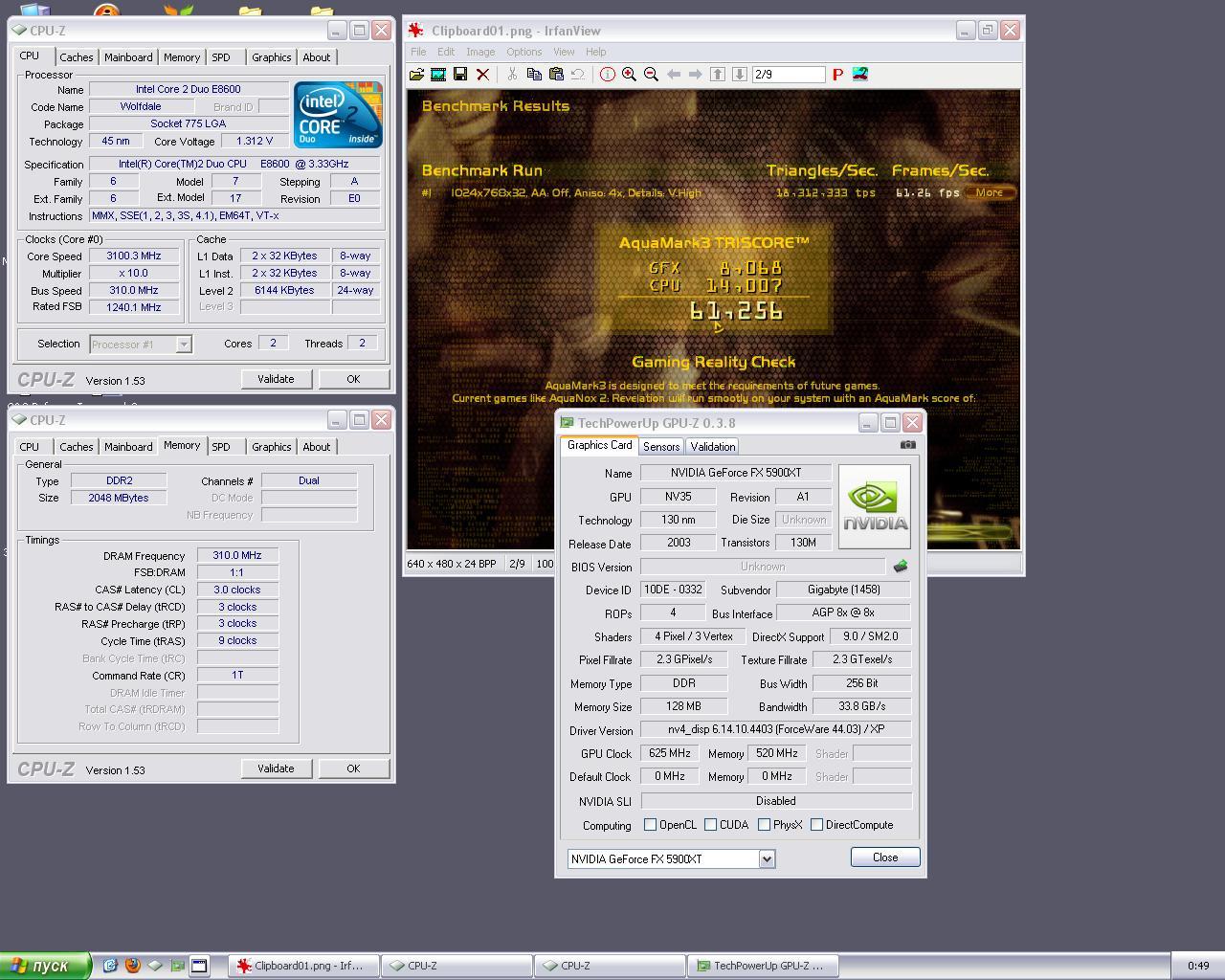
Task: Click the Paste clipboard icon in IrfanView
Action: [x=556, y=75]
